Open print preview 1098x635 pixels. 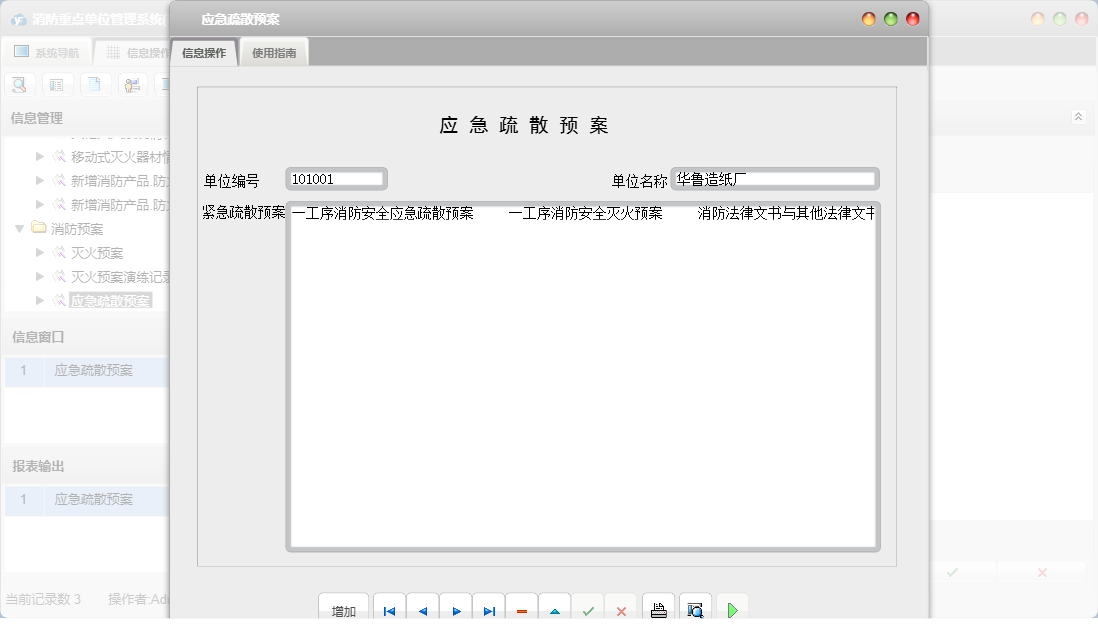point(695,607)
